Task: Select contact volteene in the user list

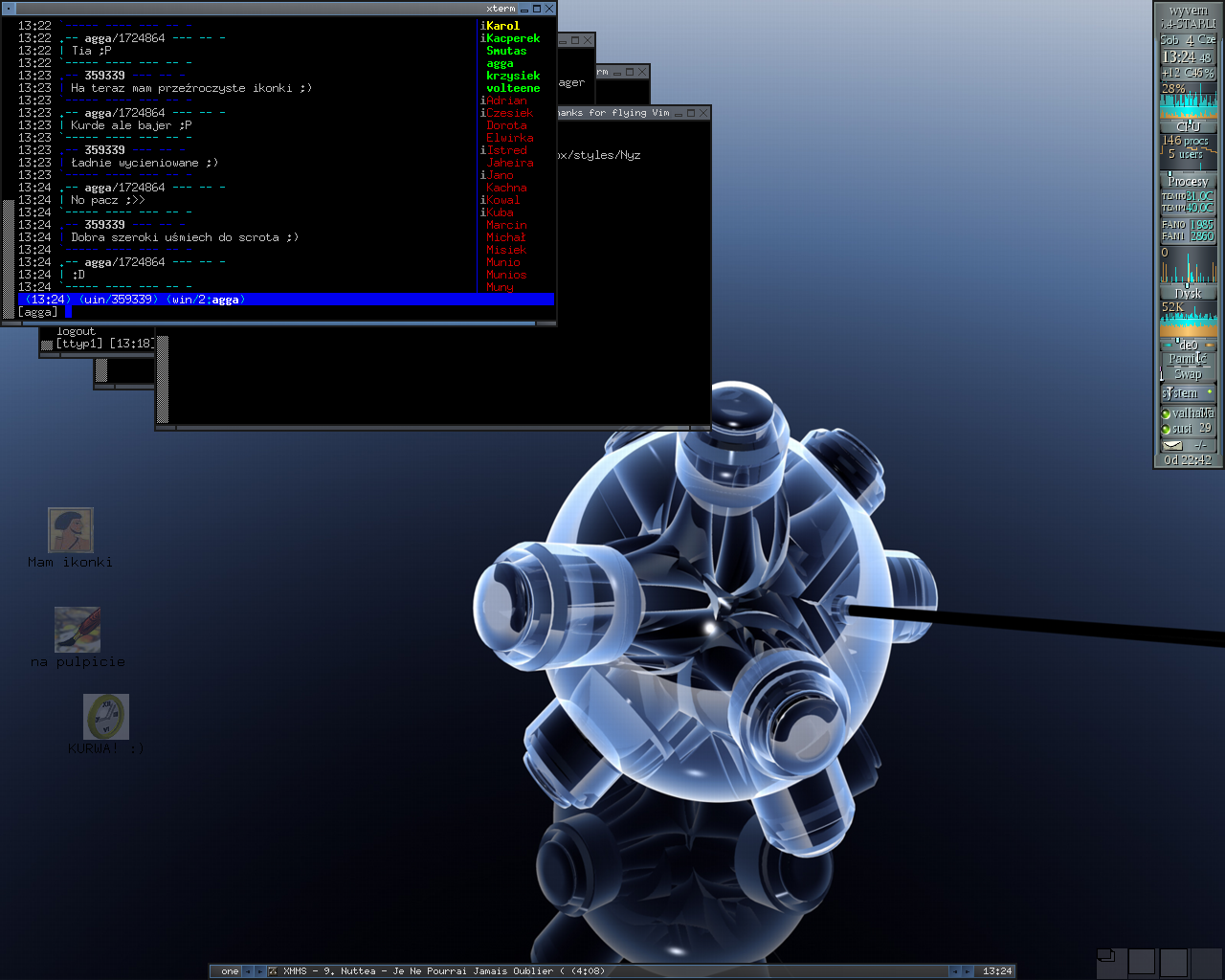Action: point(513,88)
